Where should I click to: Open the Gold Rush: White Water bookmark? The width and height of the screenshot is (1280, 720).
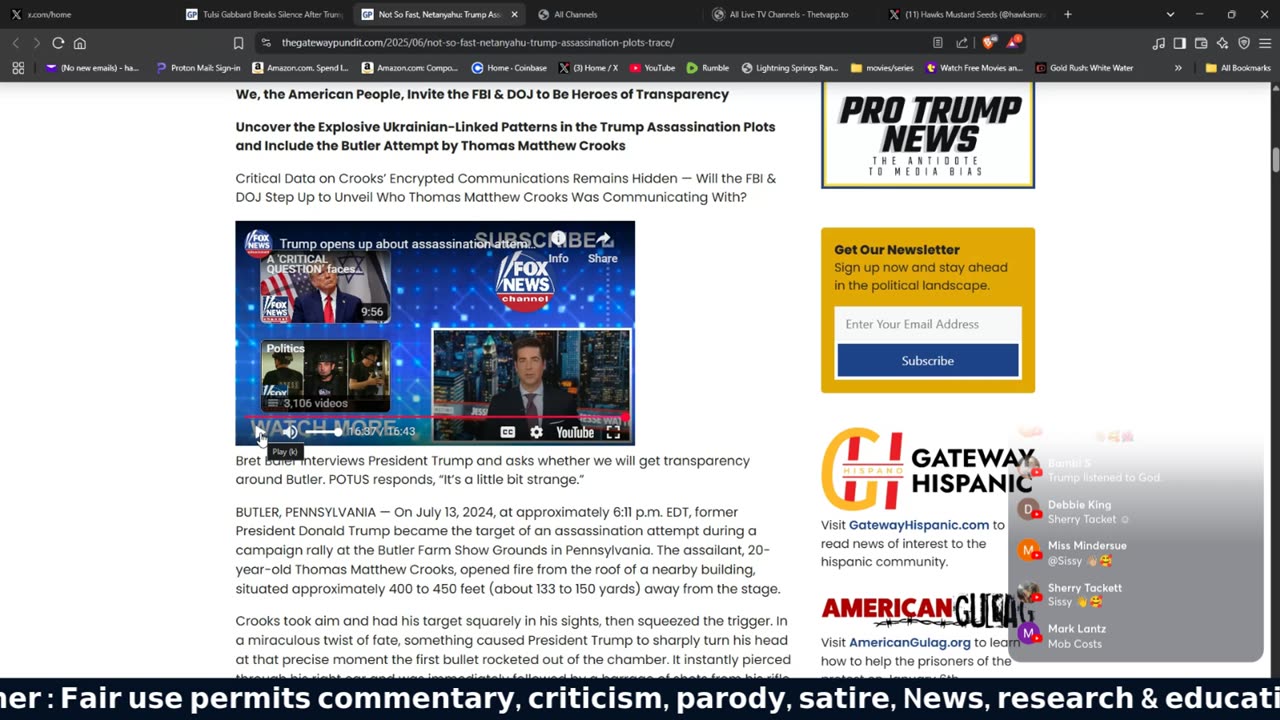click(x=1084, y=68)
